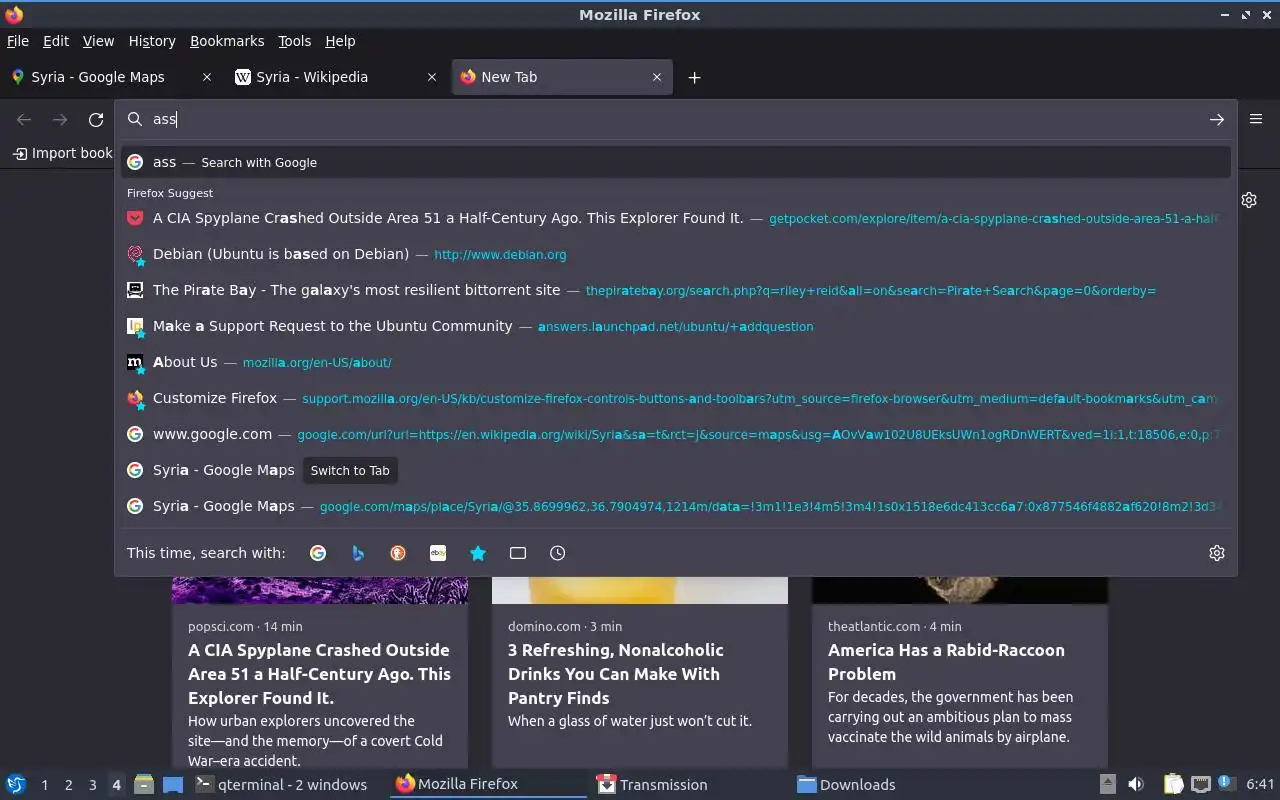Open the History menu

pyautogui.click(x=152, y=41)
